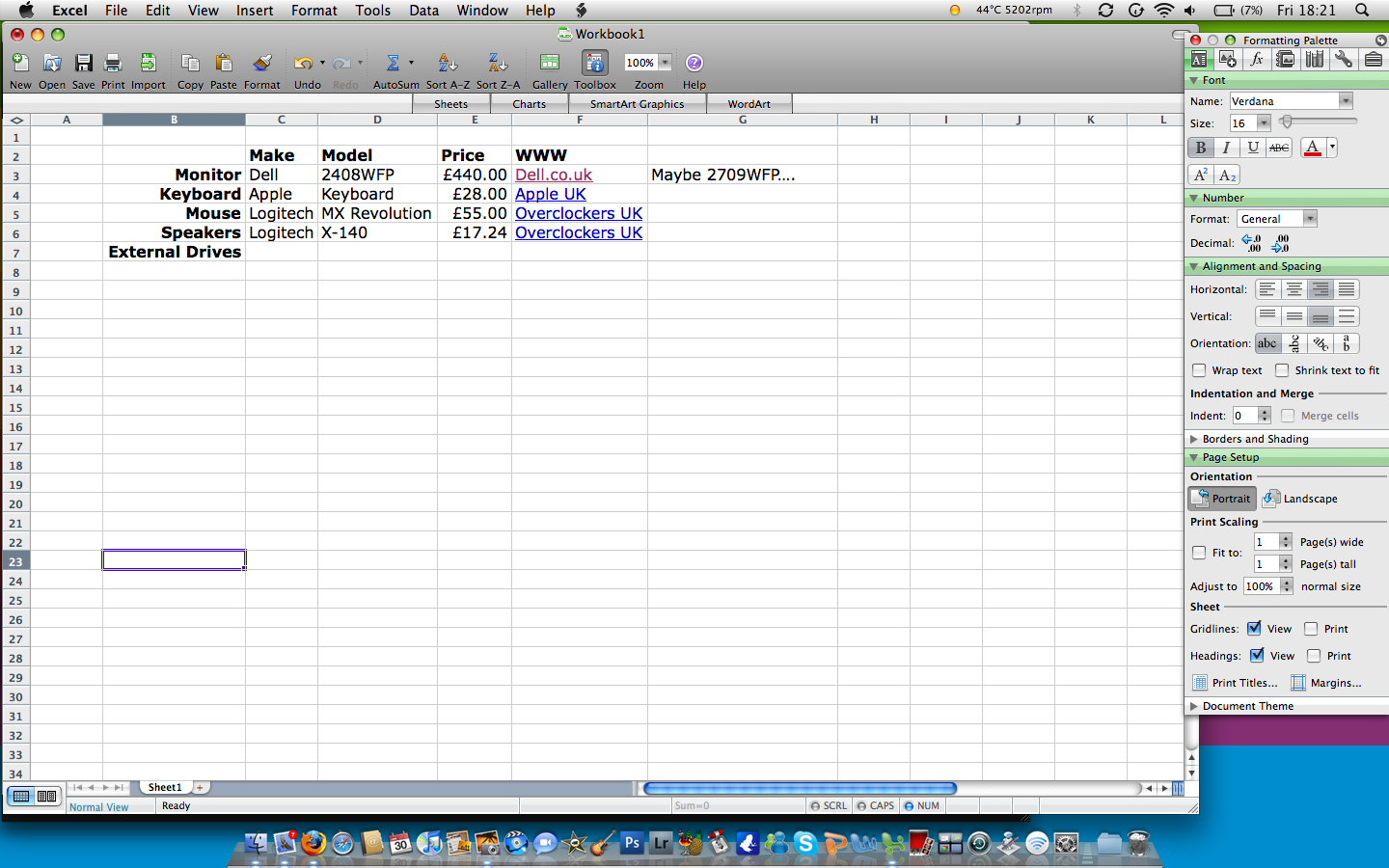Click the Open toolbar icon
Image resolution: width=1389 pixels, height=868 pixels.
52,63
